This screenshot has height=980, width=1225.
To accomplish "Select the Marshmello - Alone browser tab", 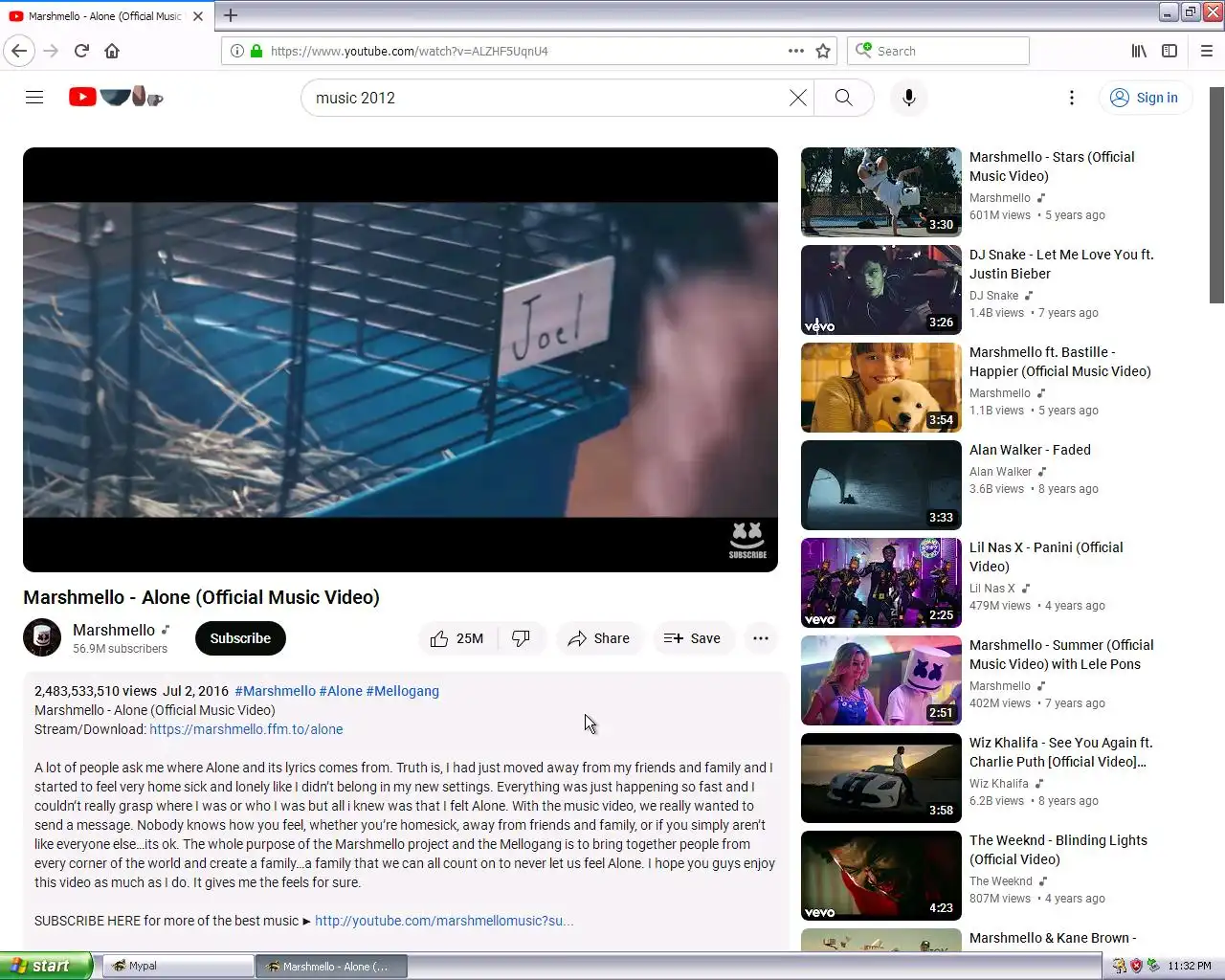I will click(107, 16).
